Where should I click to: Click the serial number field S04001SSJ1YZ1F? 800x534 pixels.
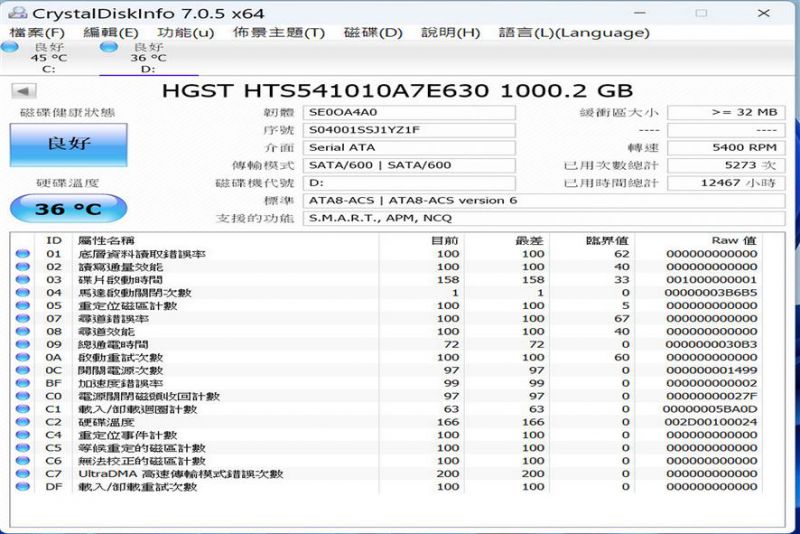[x=409, y=130]
